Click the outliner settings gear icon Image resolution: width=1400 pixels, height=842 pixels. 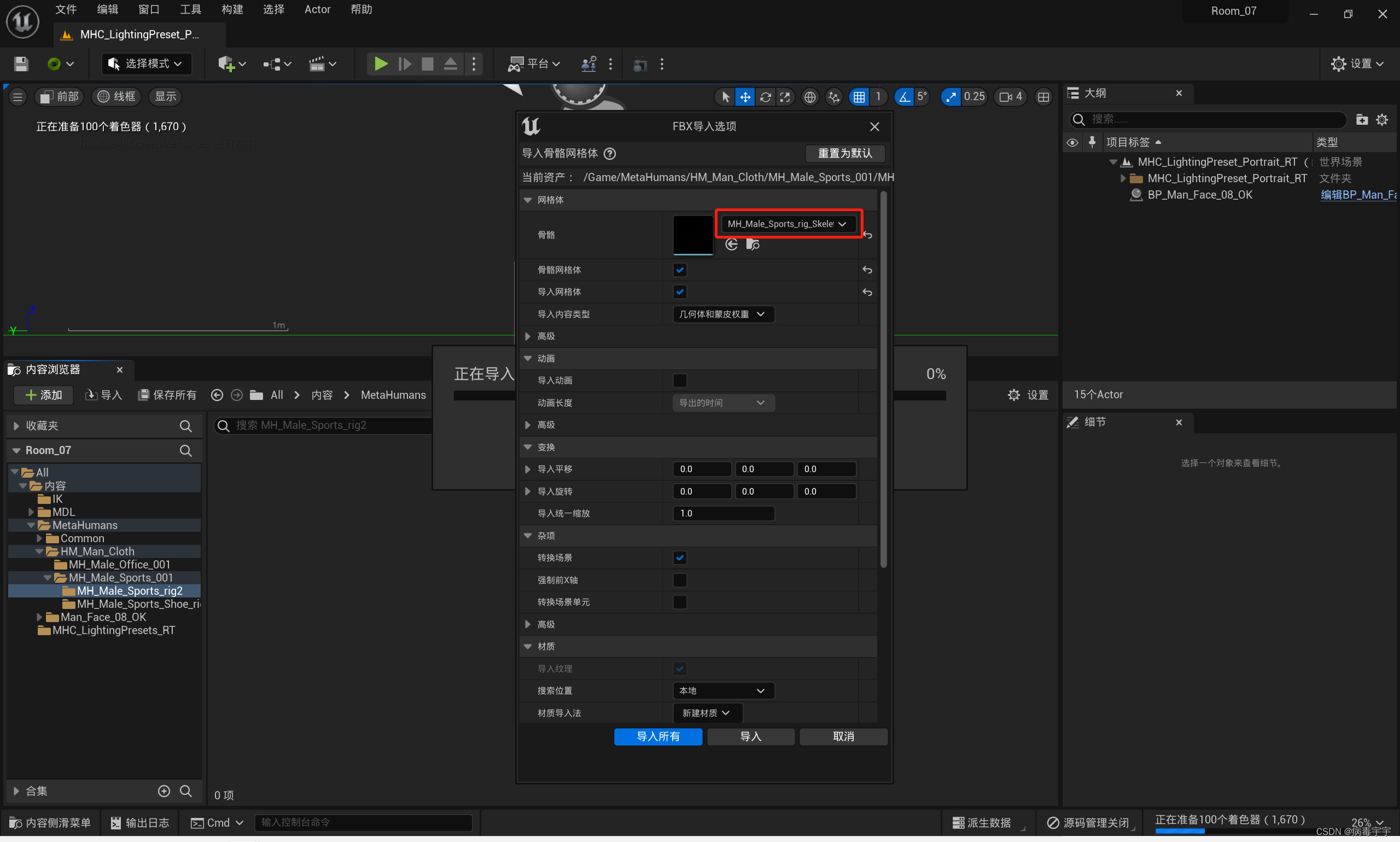point(1382,119)
